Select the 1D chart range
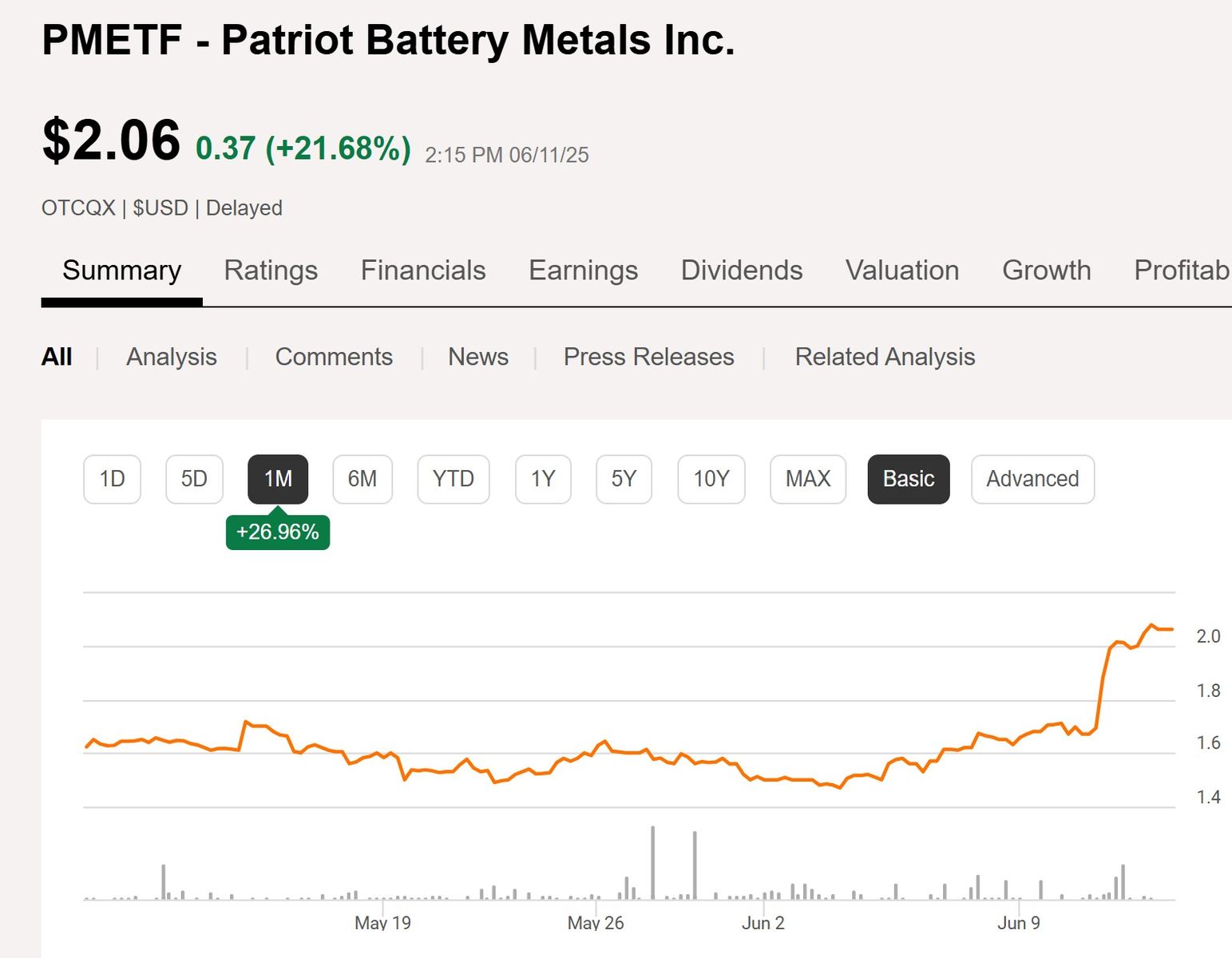 (x=112, y=479)
